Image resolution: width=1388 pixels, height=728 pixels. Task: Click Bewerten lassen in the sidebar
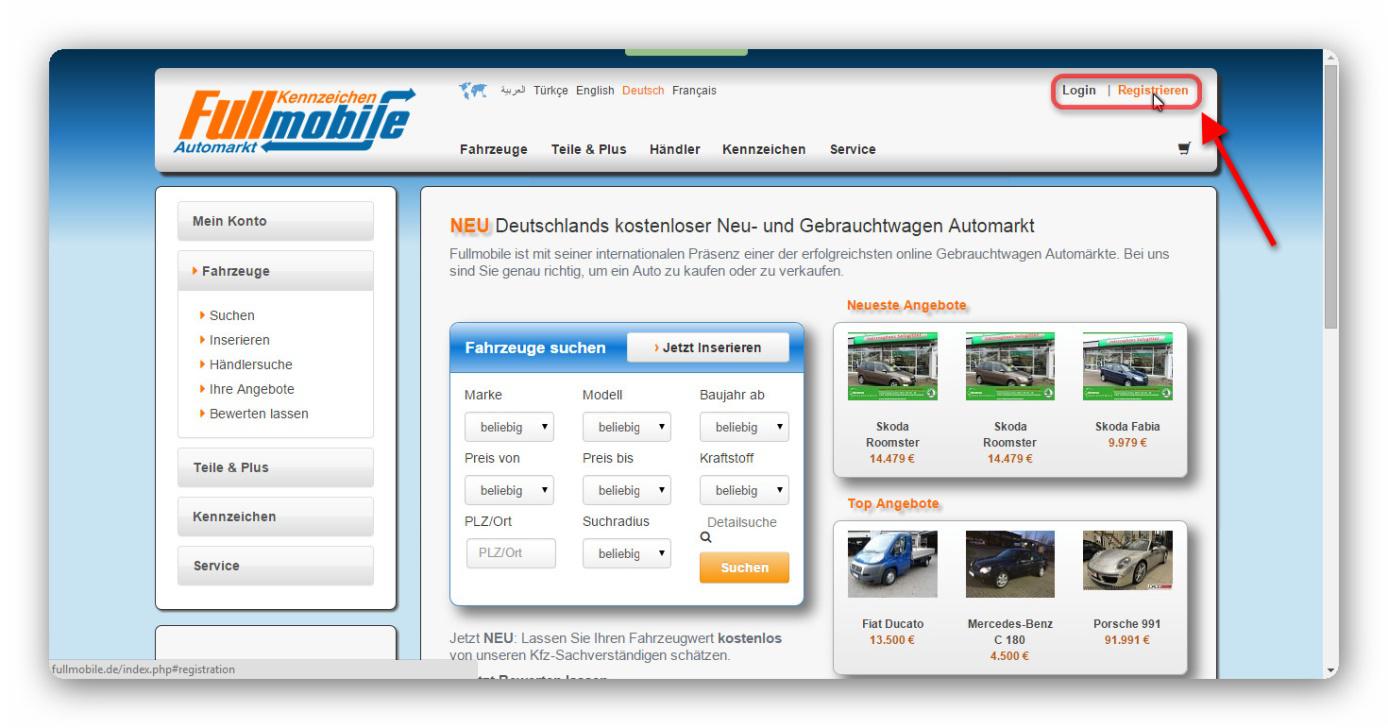coord(258,413)
